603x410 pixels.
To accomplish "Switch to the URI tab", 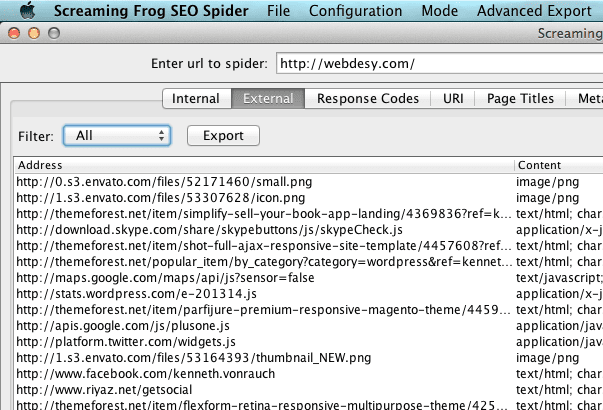I will point(454,99).
